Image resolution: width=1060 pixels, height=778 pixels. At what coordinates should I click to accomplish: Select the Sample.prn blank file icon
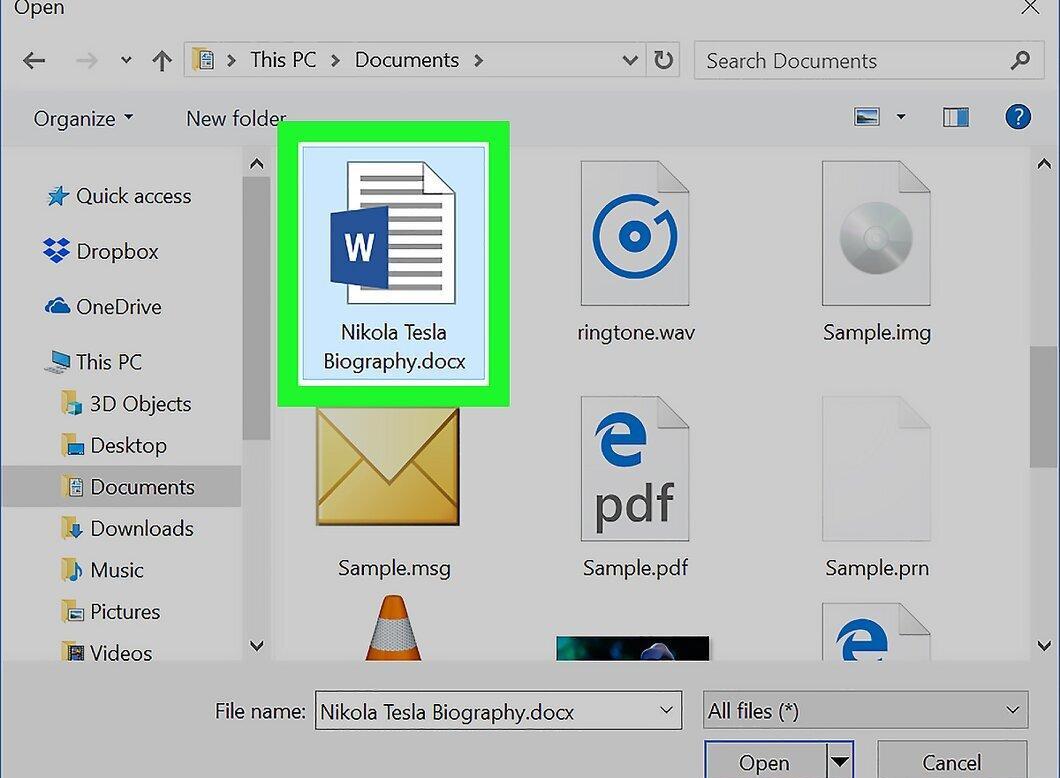pos(876,468)
